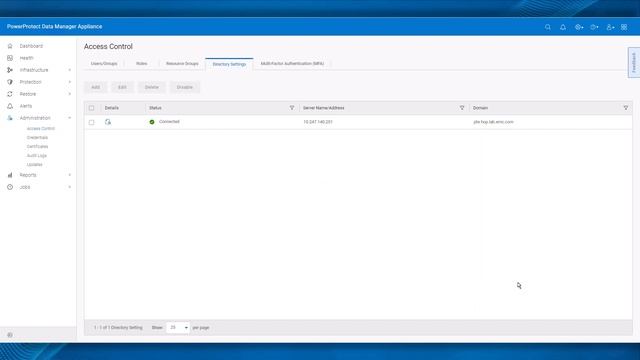
Task: Click PowerProtect Data Manager Appliance title
Action: (54, 27)
